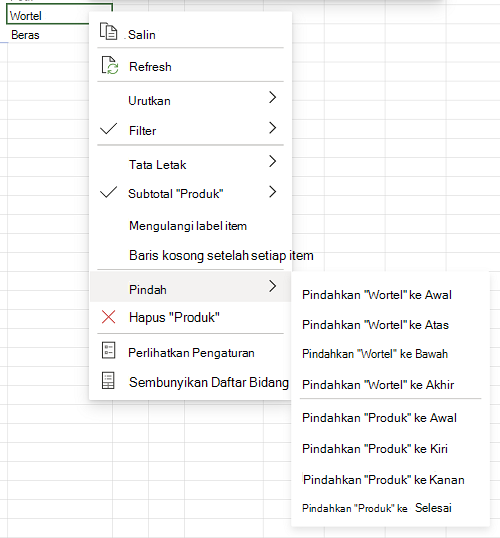Select Refresh in the context menu
The width and height of the screenshot is (500, 538).
click(x=190, y=66)
